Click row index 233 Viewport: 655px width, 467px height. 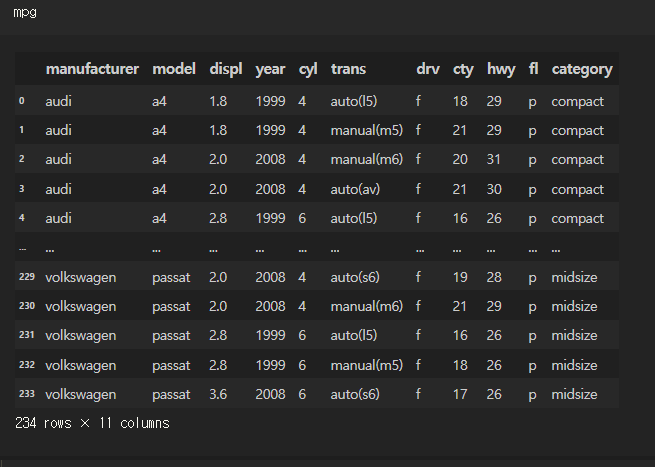coord(27,393)
